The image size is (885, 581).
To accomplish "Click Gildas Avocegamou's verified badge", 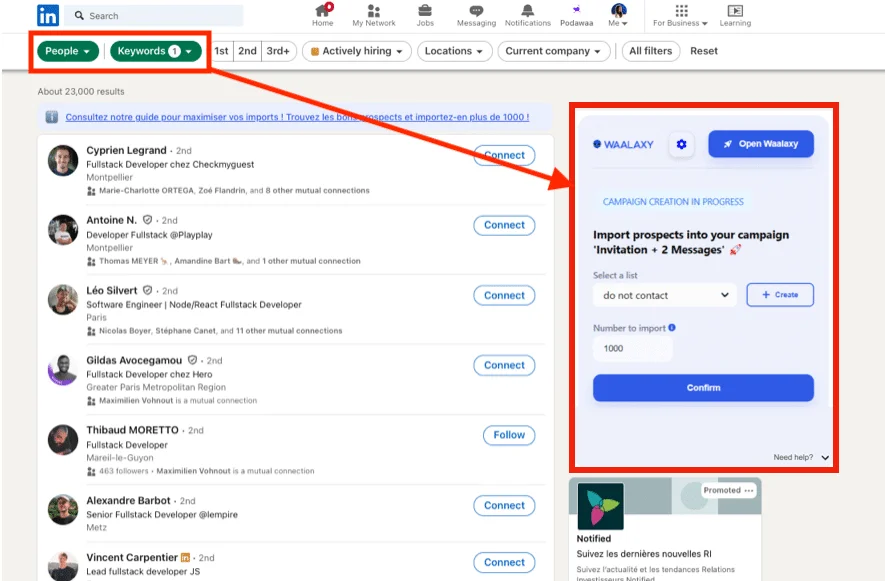I will click(x=192, y=360).
